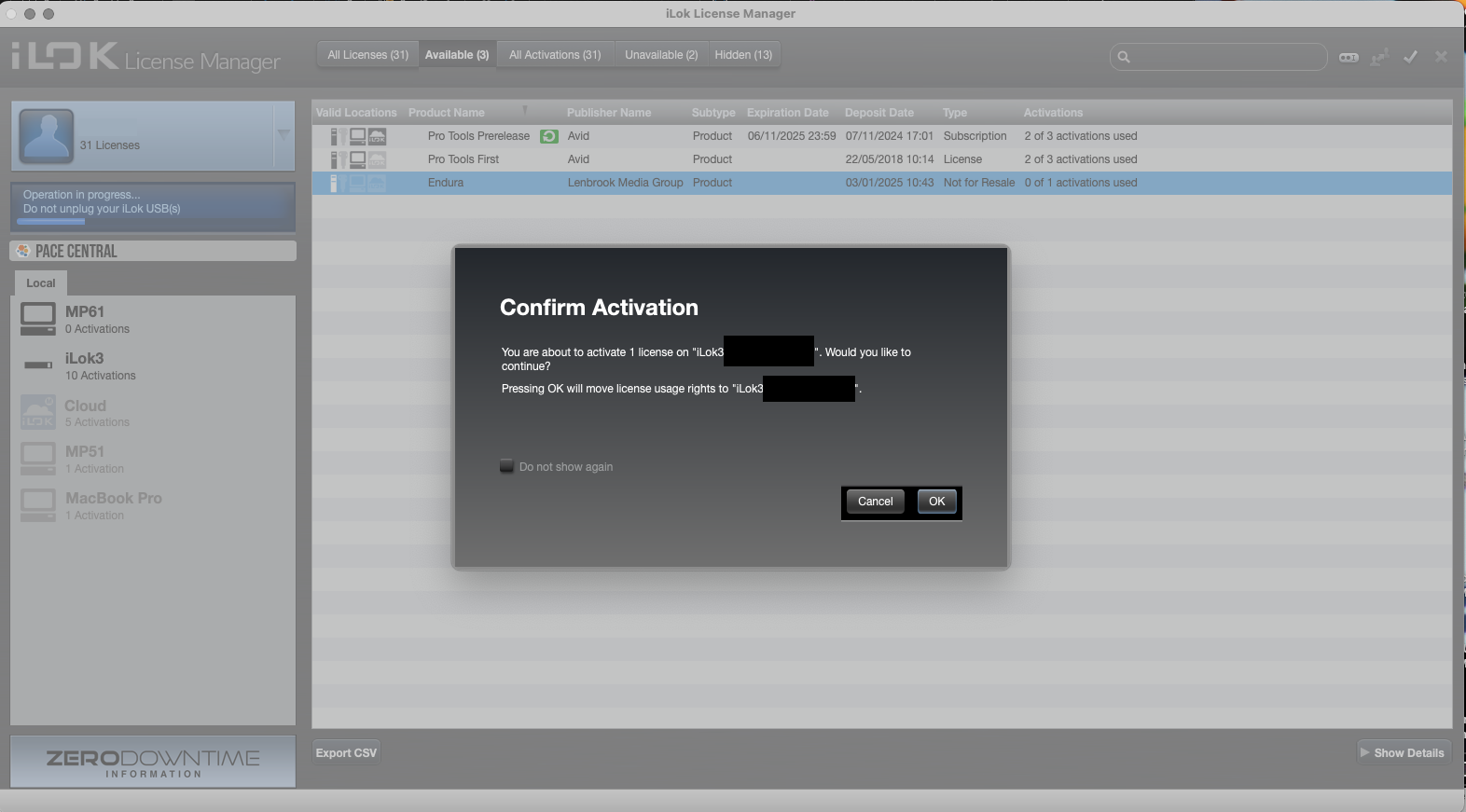Sort by Expiration Date column
Screen dimensions: 1466x812
(787, 113)
